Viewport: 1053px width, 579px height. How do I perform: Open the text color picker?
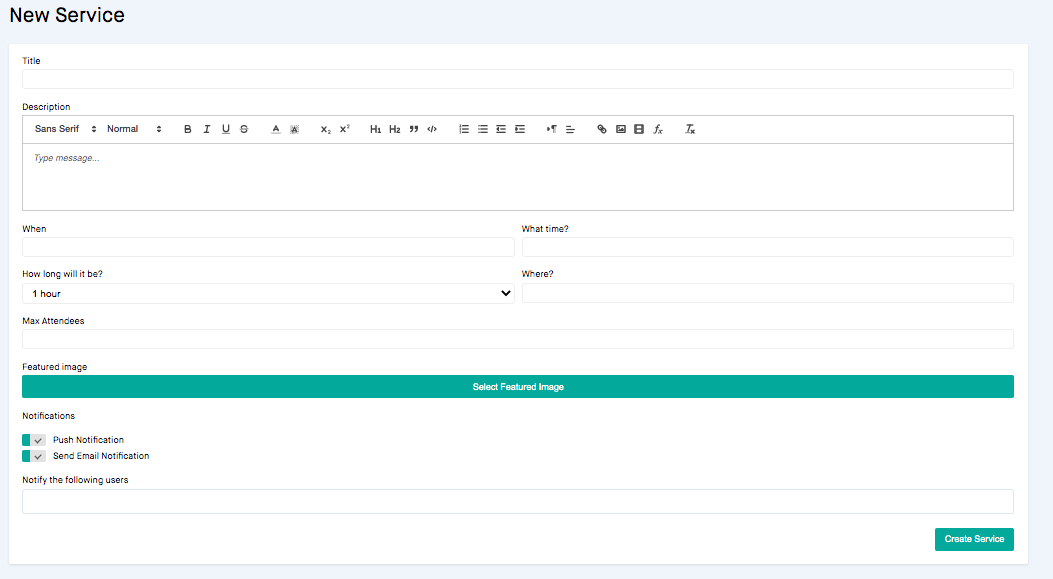[x=276, y=129]
